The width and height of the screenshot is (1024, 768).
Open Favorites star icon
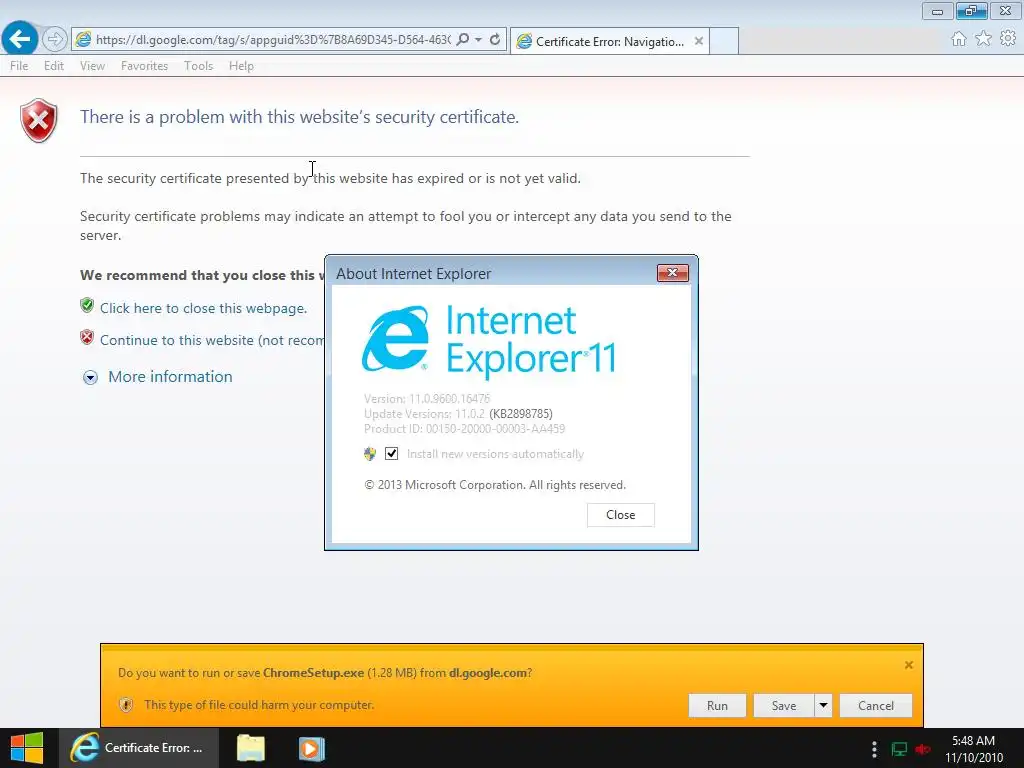984,39
